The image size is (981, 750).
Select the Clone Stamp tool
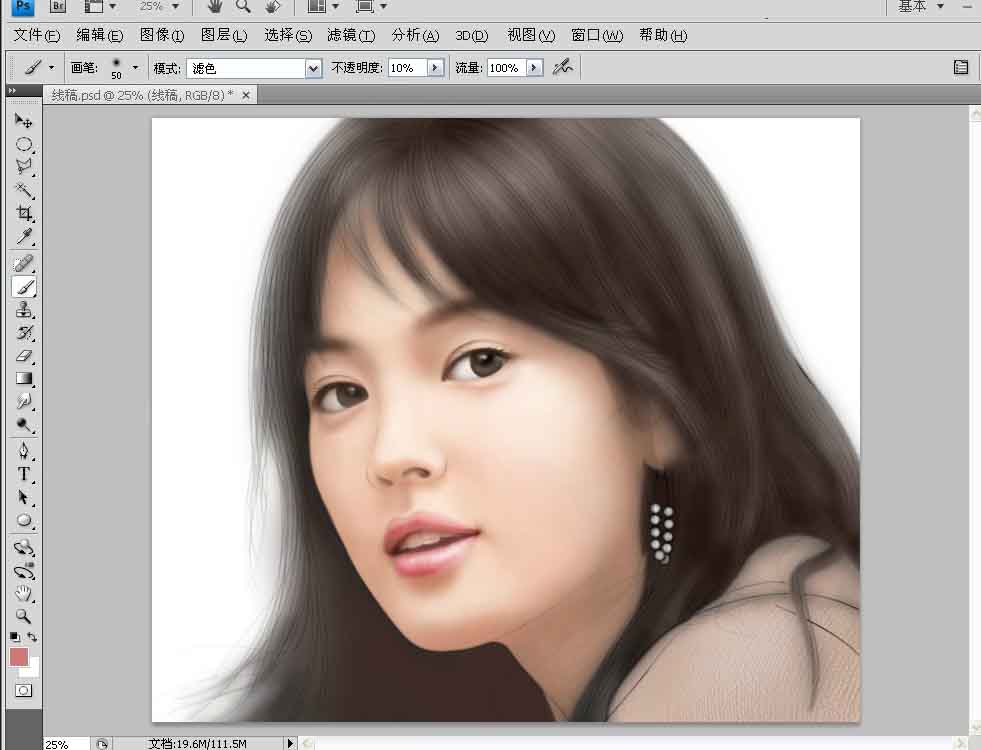click(x=24, y=310)
